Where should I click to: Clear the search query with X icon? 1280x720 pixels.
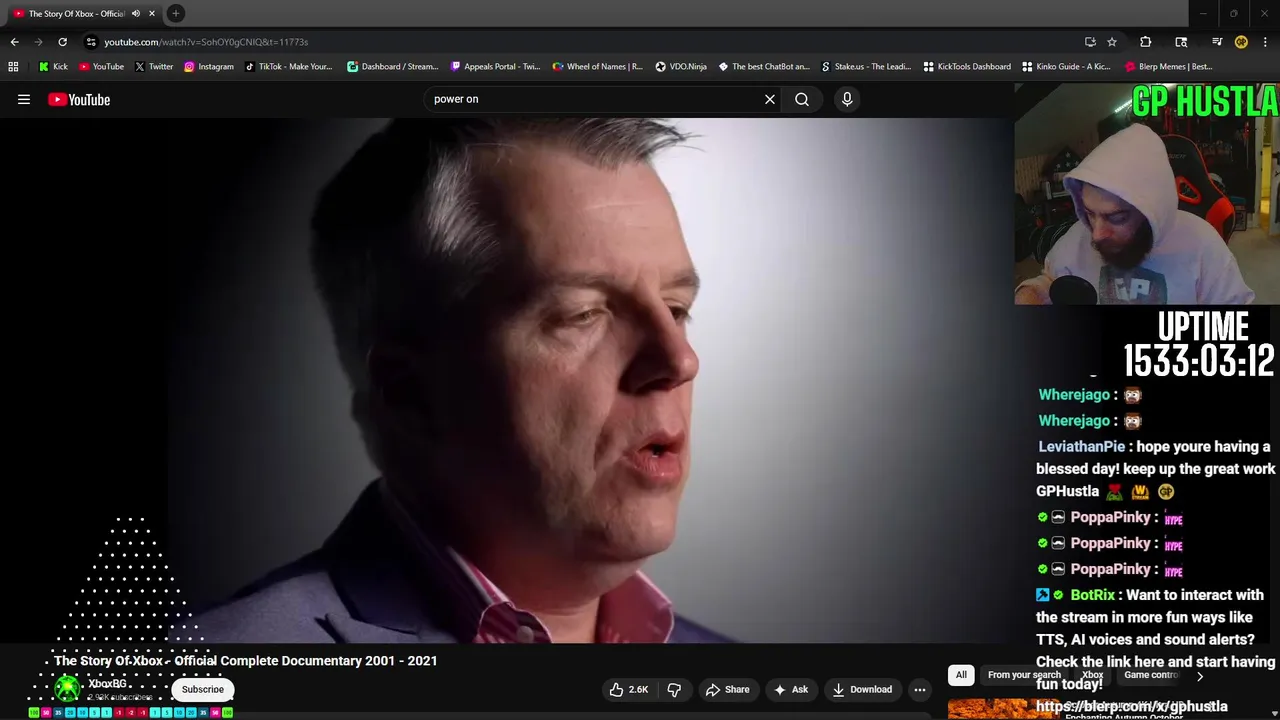(770, 99)
